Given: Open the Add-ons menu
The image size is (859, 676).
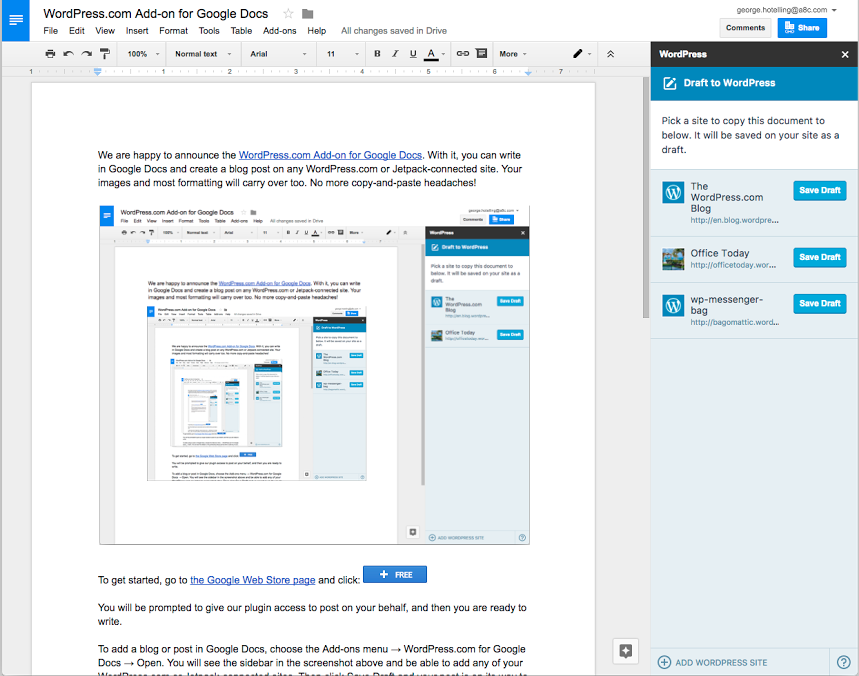Looking at the screenshot, I should [279, 31].
